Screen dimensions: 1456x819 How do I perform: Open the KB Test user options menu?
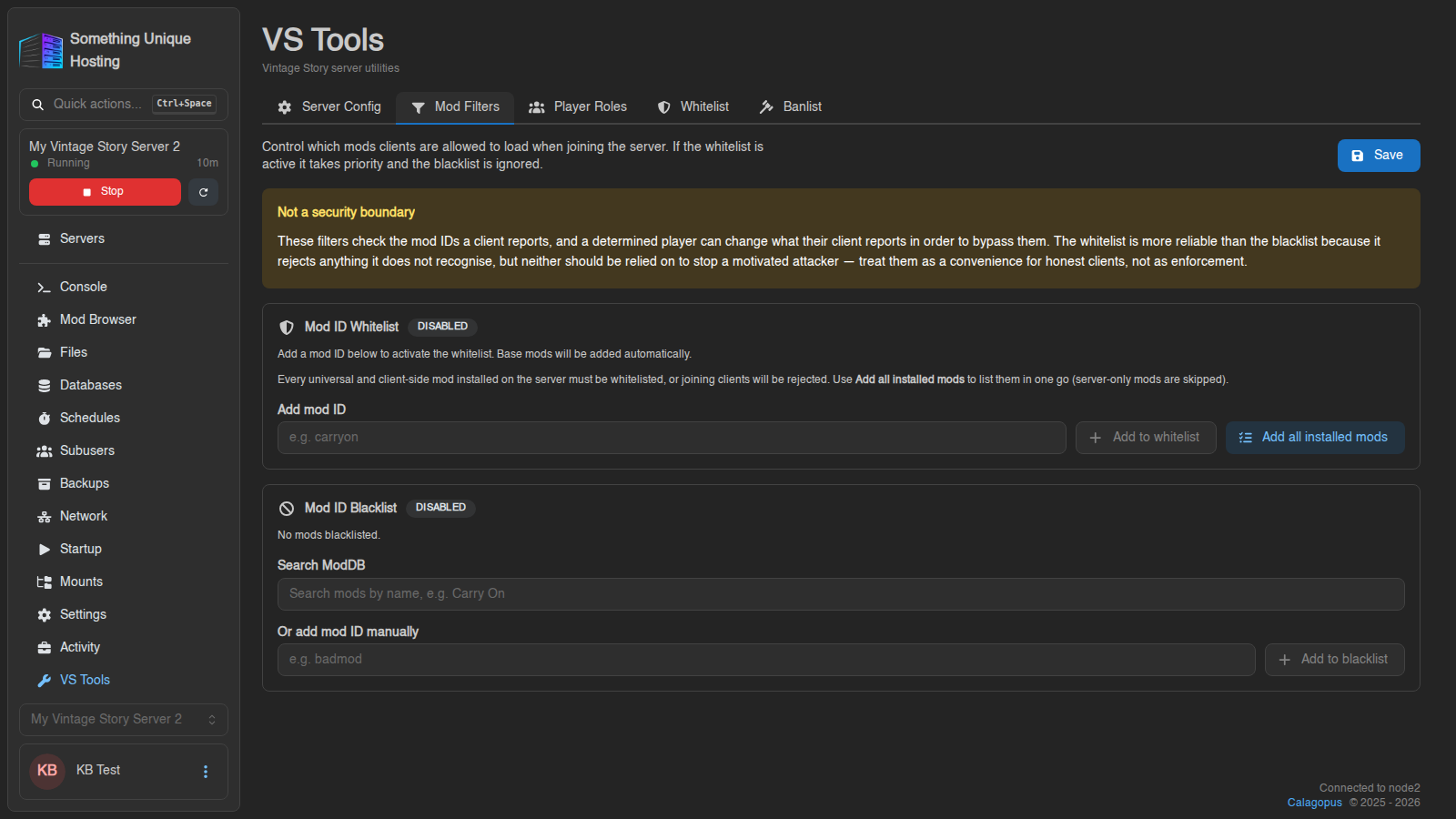(206, 772)
